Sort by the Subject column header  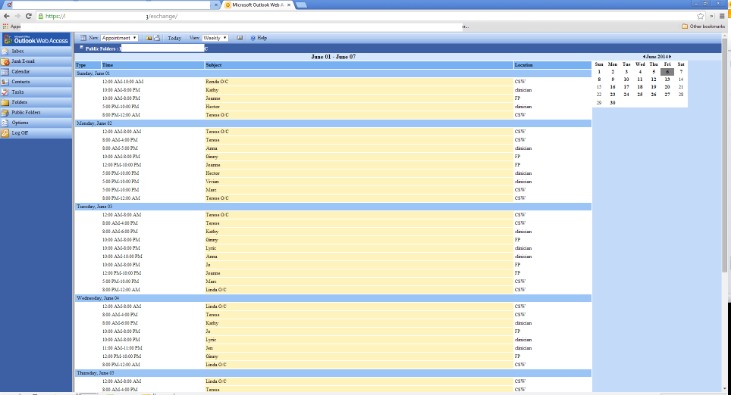(359, 65)
